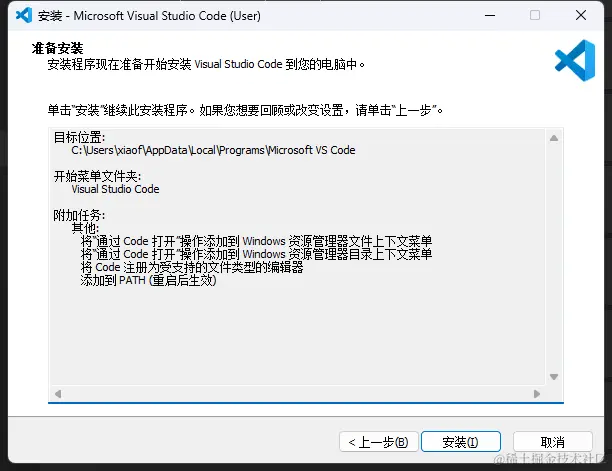Click the line about 资源管理器目录上下文菜单
The width and height of the screenshot is (612, 471).
(x=256, y=254)
